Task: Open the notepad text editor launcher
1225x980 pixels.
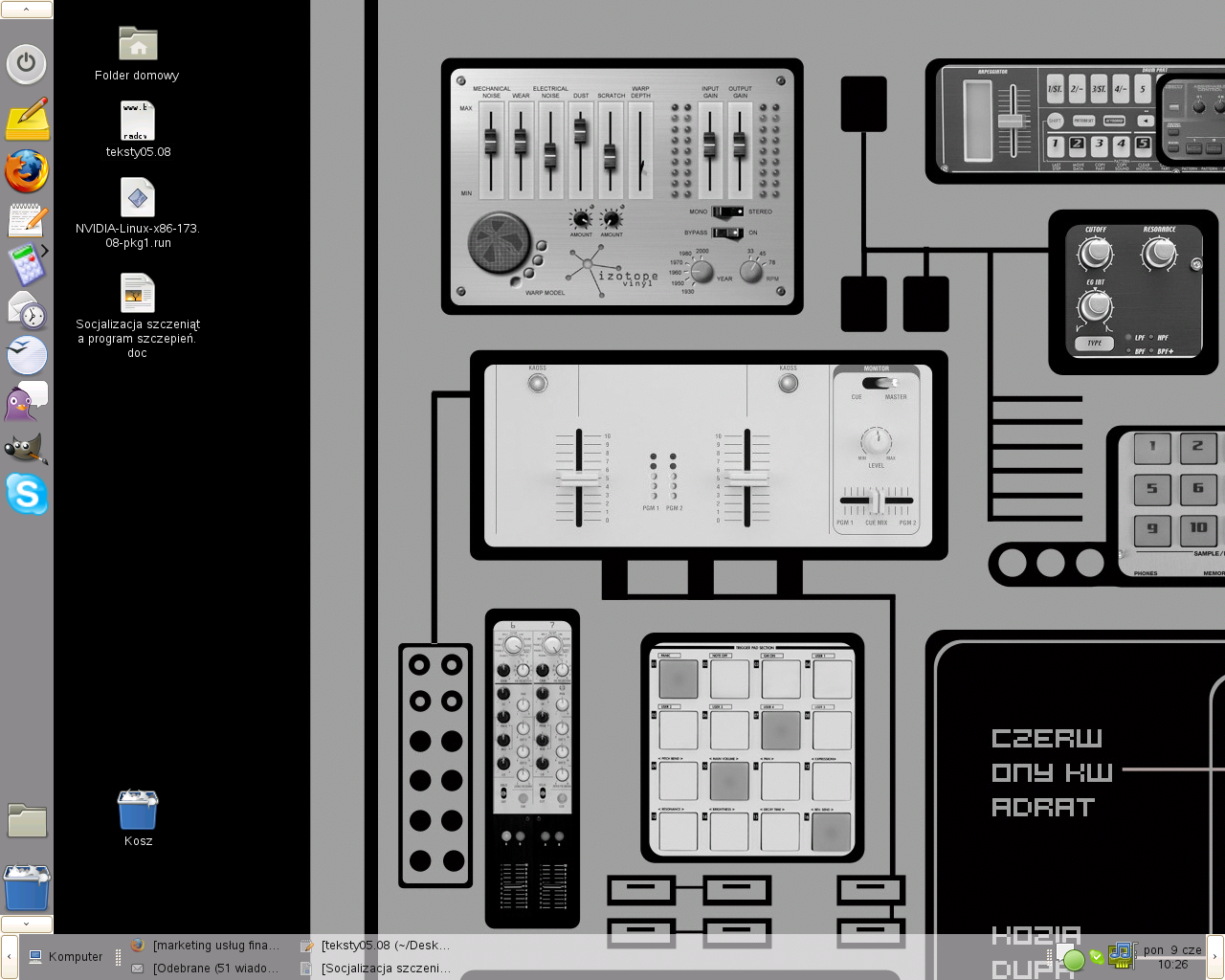Action: pyautogui.click(x=26, y=220)
